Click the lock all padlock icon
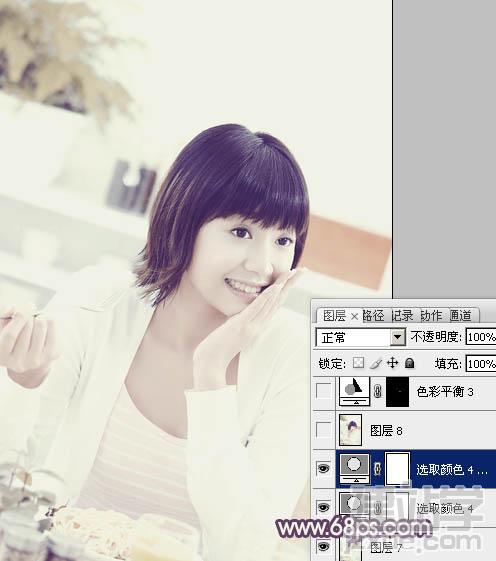Viewport: 496px width, 561px height. [x=409, y=363]
